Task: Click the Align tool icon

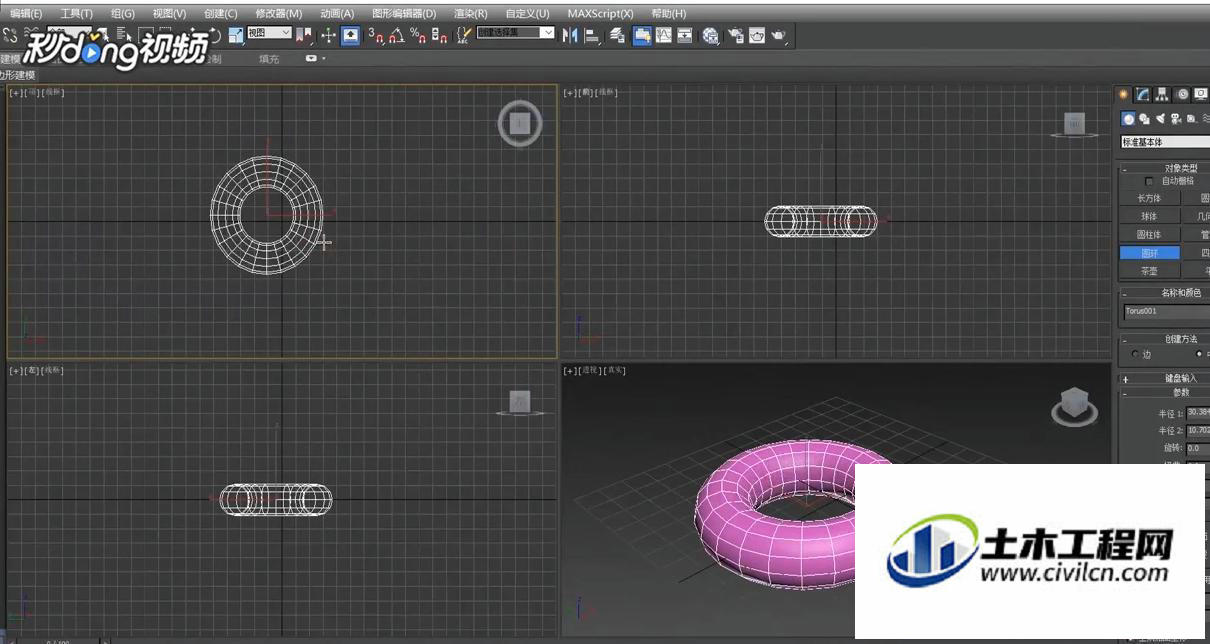Action: 592,35
